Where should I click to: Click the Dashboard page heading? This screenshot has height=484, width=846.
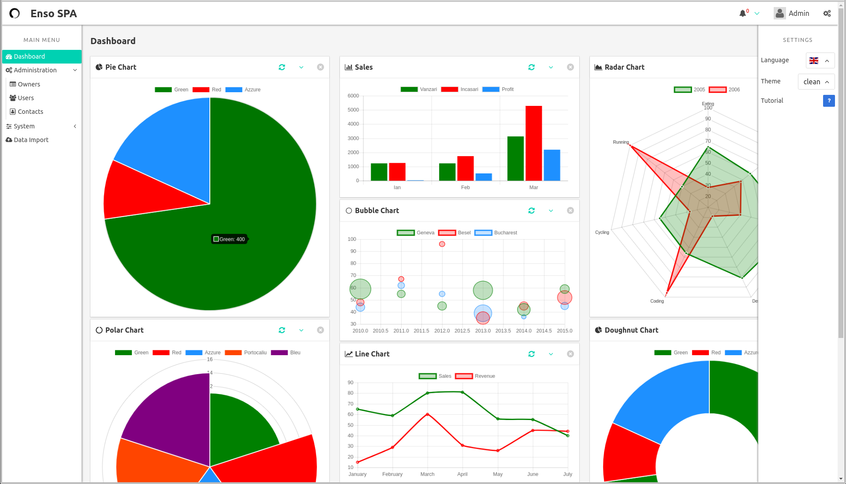click(113, 41)
